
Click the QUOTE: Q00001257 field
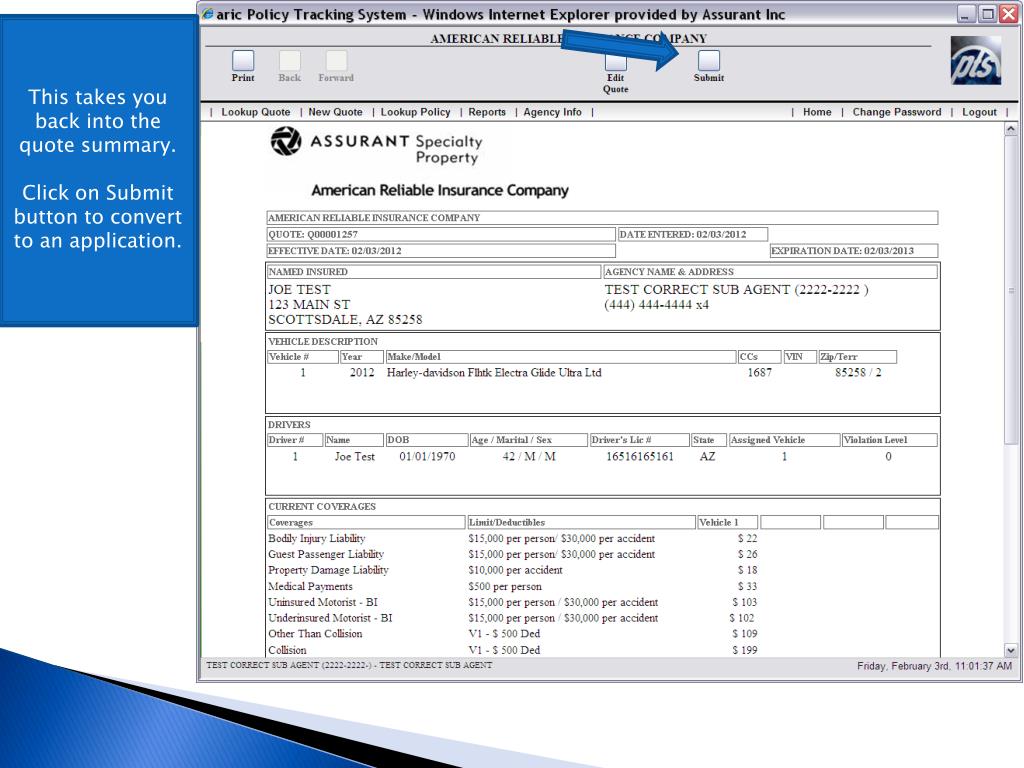pyautogui.click(x=441, y=234)
